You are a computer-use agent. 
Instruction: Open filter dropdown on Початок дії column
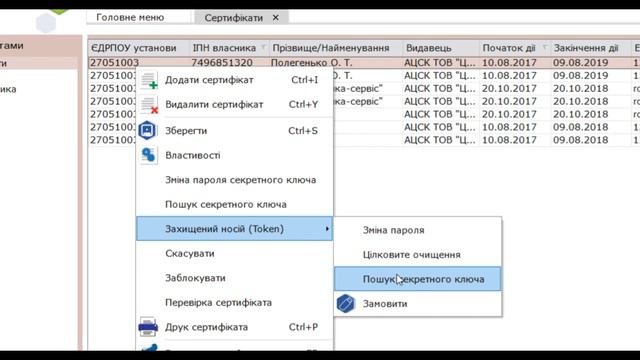[x=544, y=48]
